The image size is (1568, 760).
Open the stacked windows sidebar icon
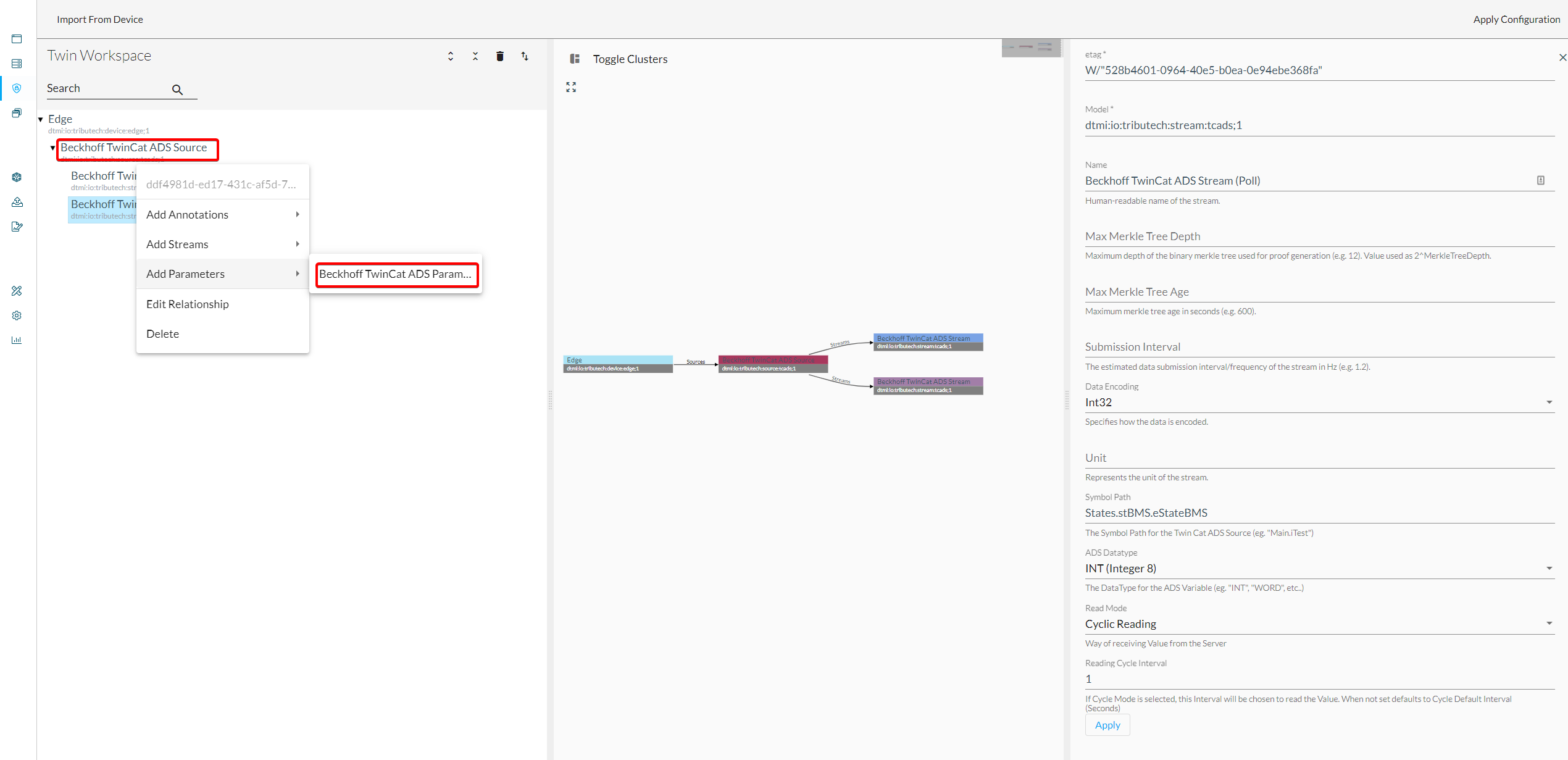tap(17, 113)
